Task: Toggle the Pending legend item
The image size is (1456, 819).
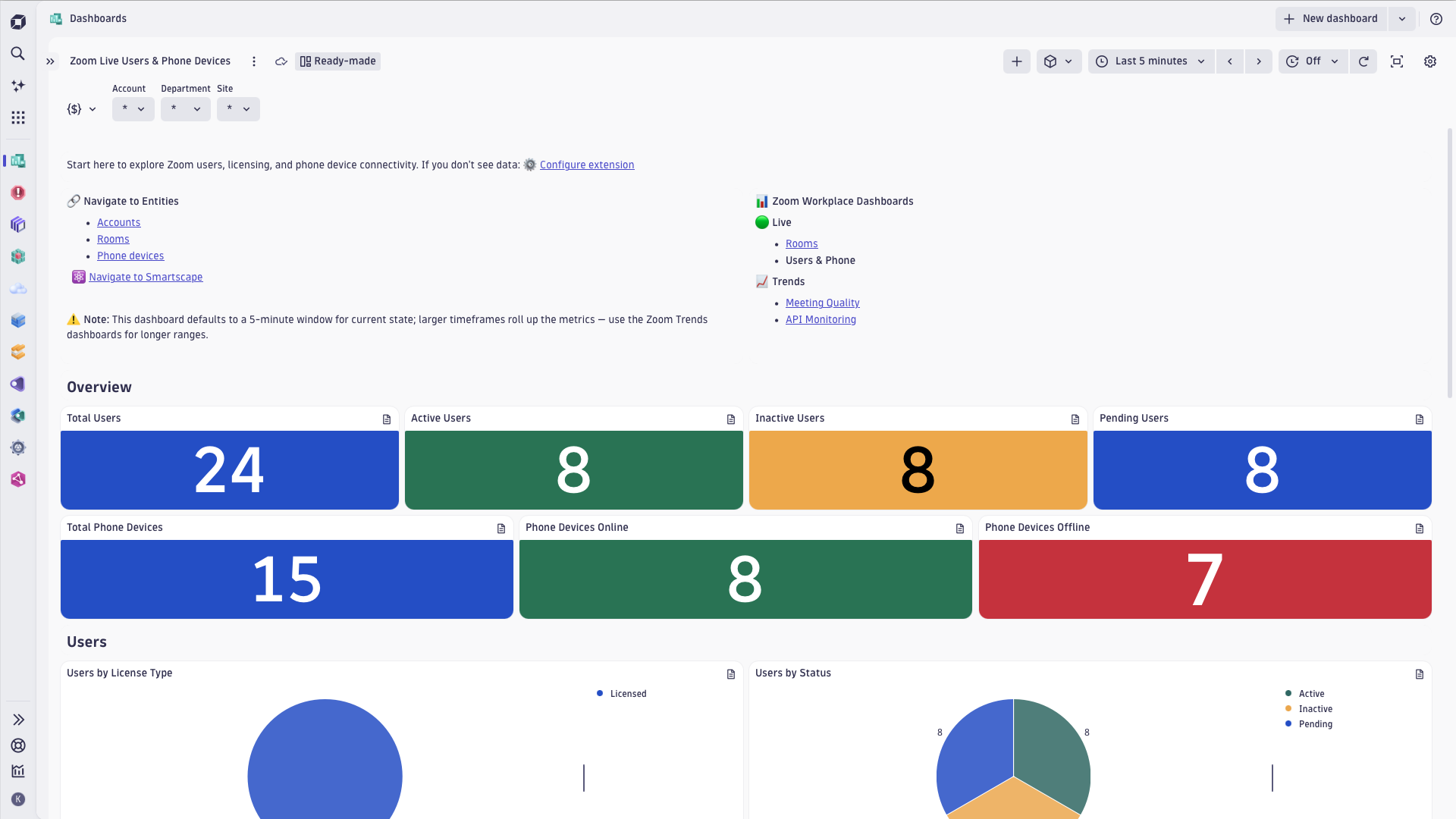Action: pos(1309,724)
